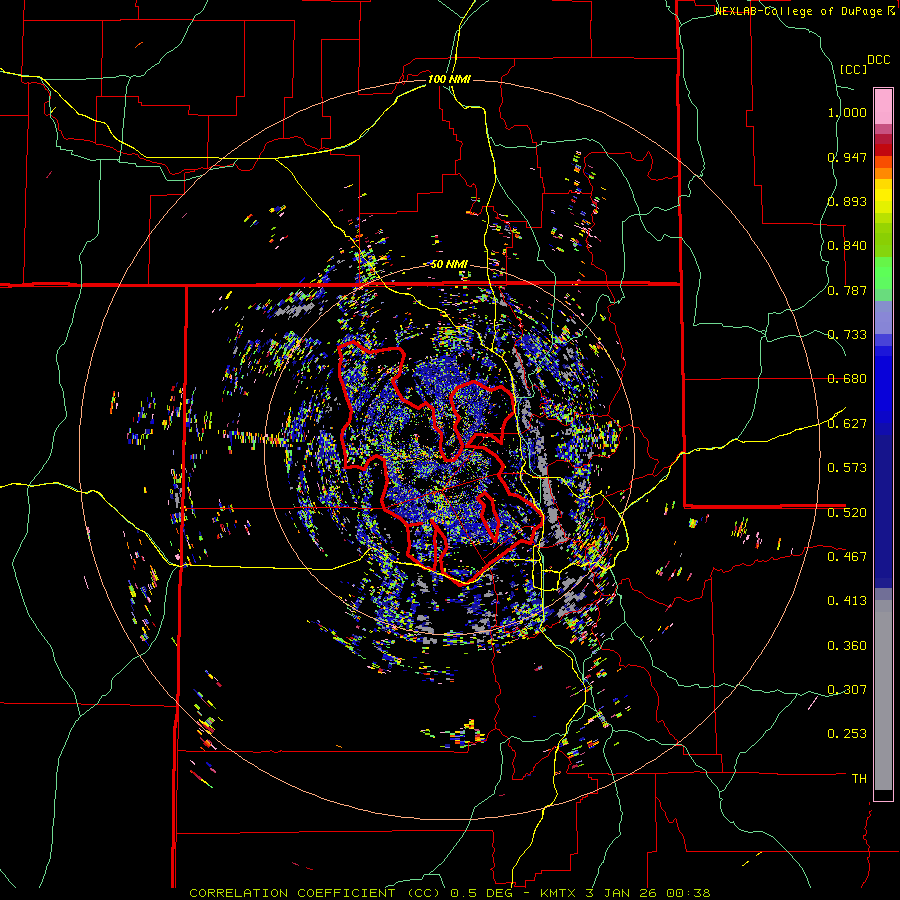Select the 0.360 scale value

(x=847, y=646)
